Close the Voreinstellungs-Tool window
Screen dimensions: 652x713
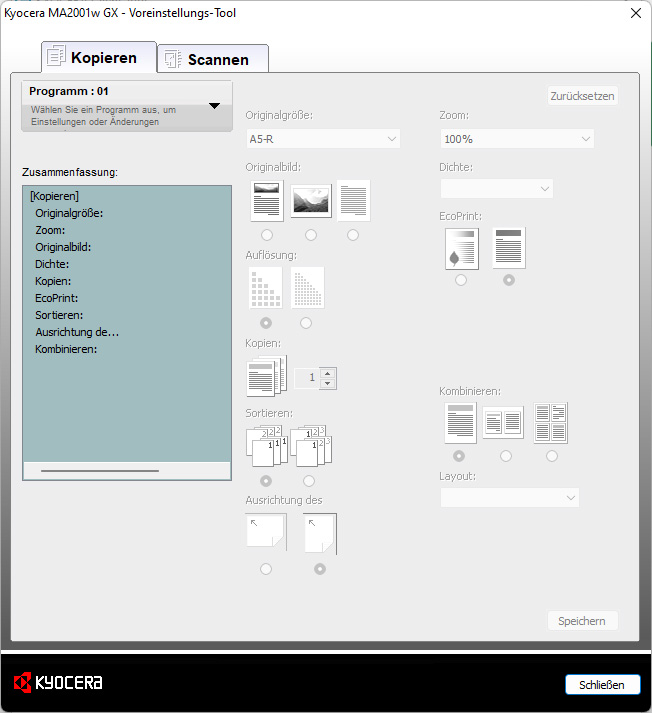(636, 13)
